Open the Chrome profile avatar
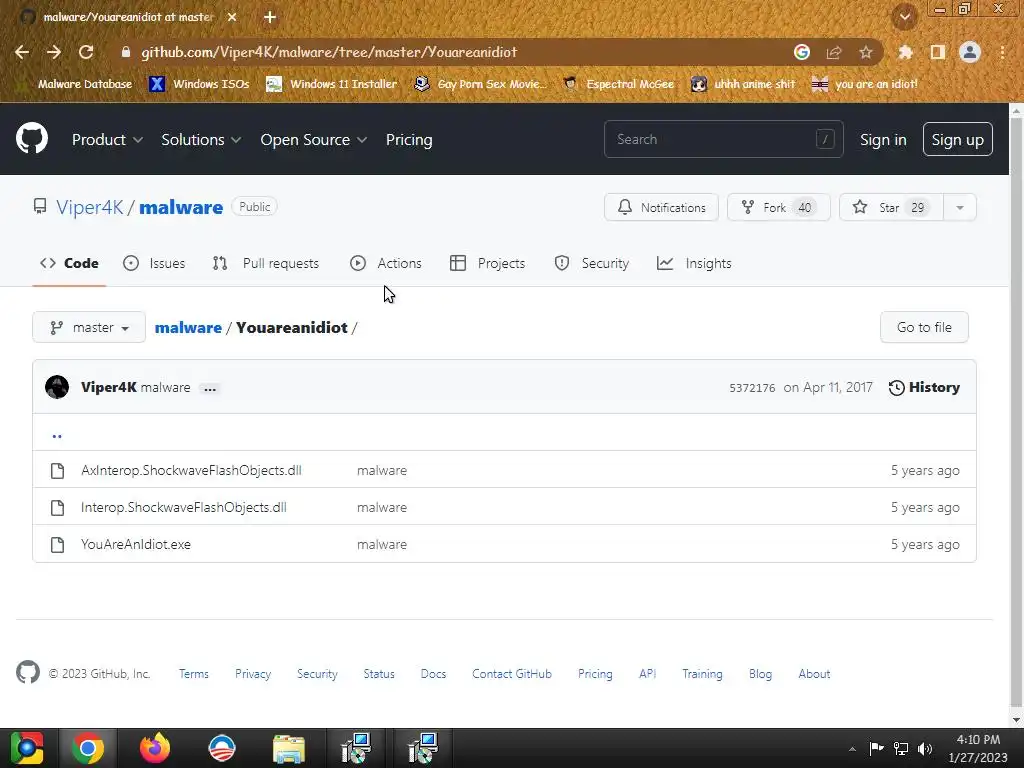Screen dimensions: 1024x768 pos(970,52)
